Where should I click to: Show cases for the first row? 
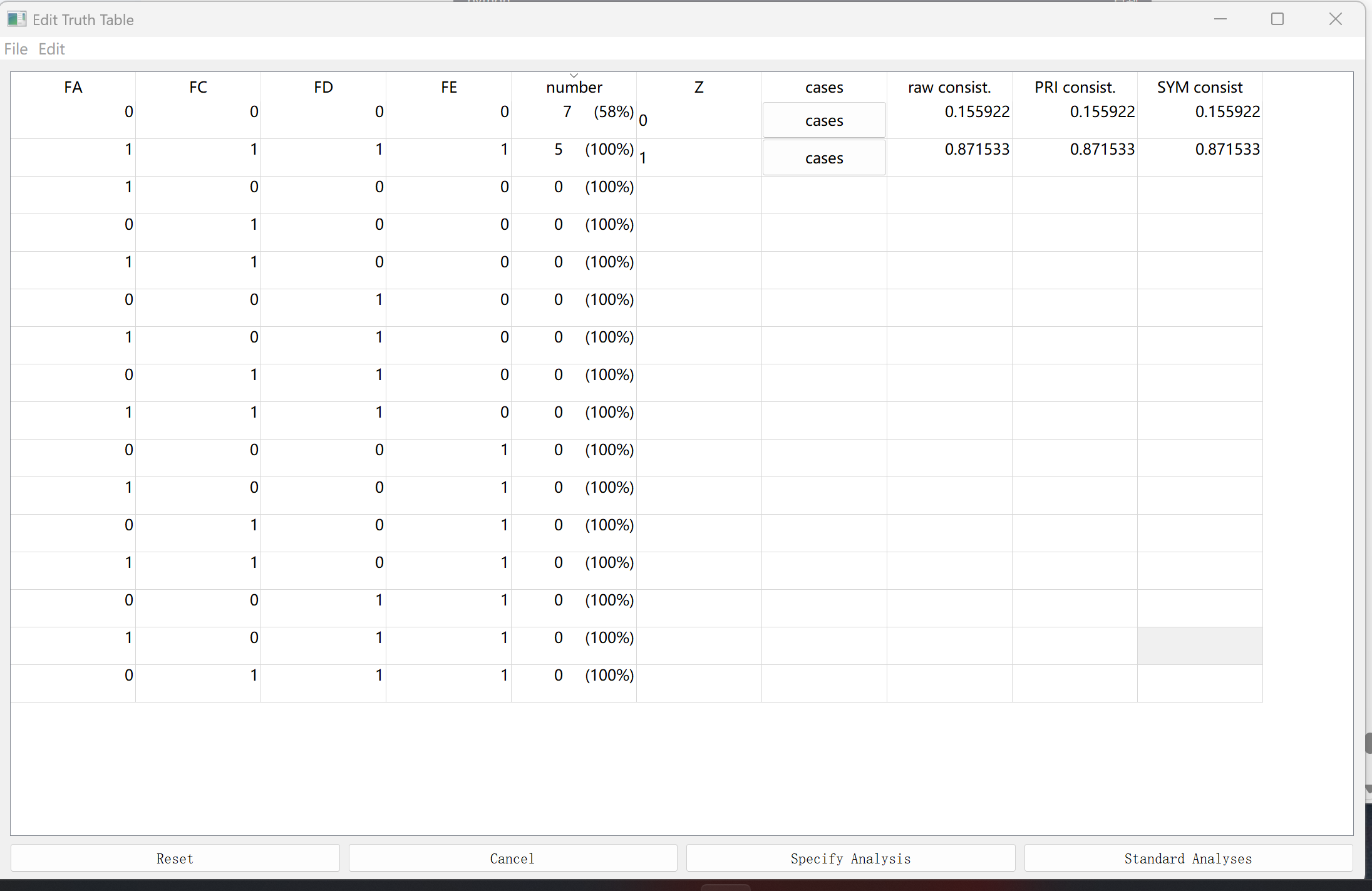(x=823, y=120)
